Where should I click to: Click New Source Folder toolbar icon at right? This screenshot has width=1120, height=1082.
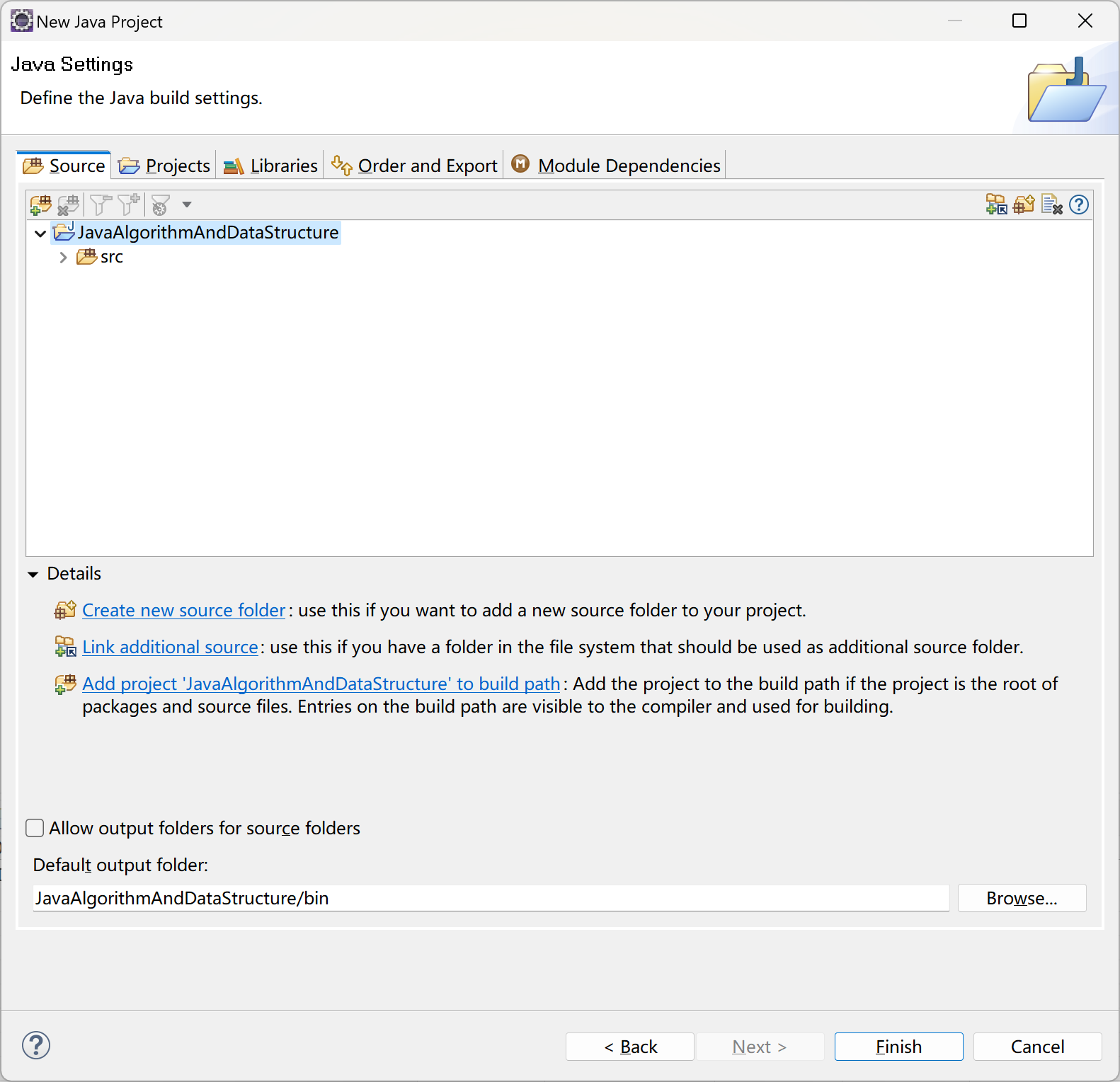click(1024, 205)
